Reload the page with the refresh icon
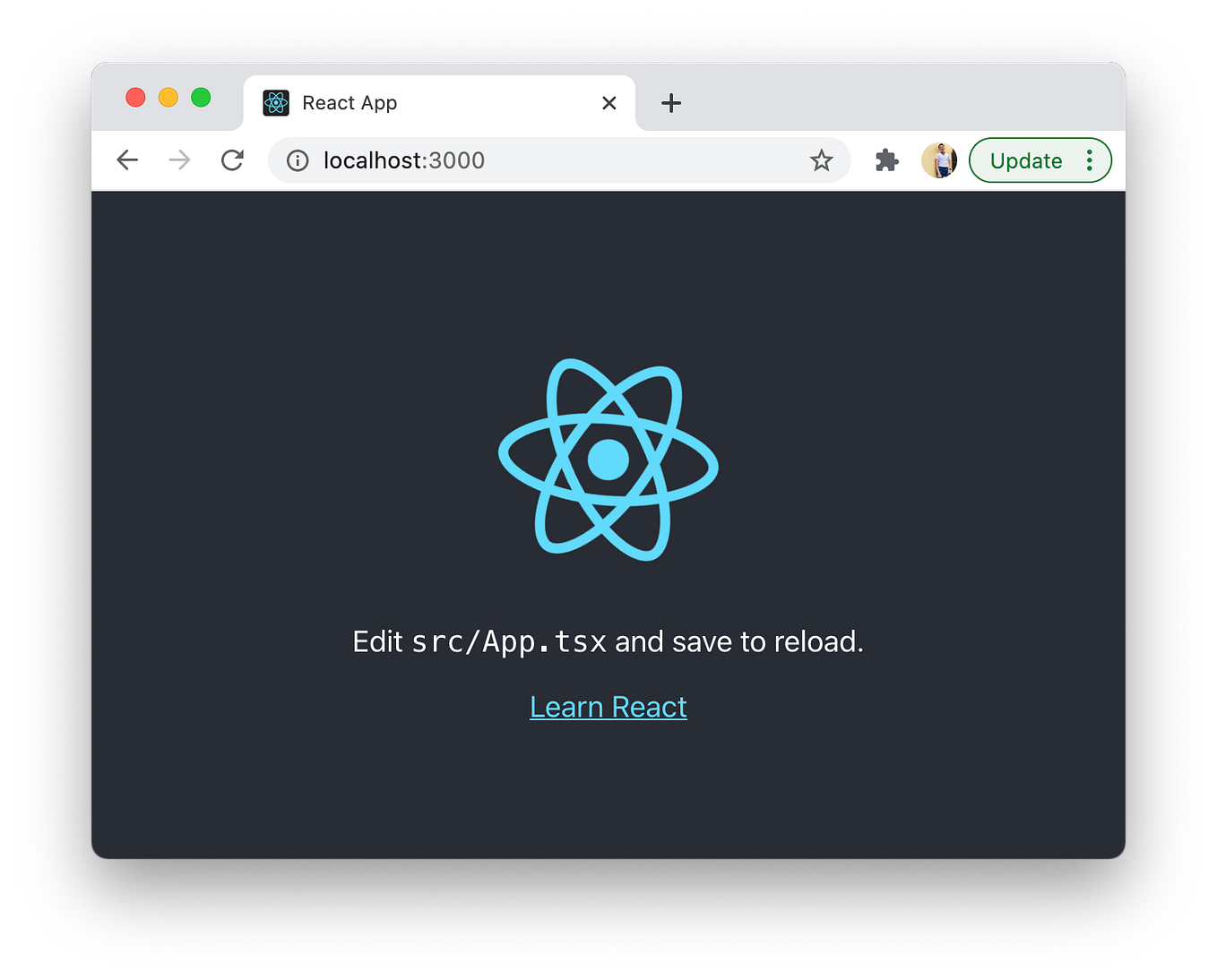 [x=232, y=160]
